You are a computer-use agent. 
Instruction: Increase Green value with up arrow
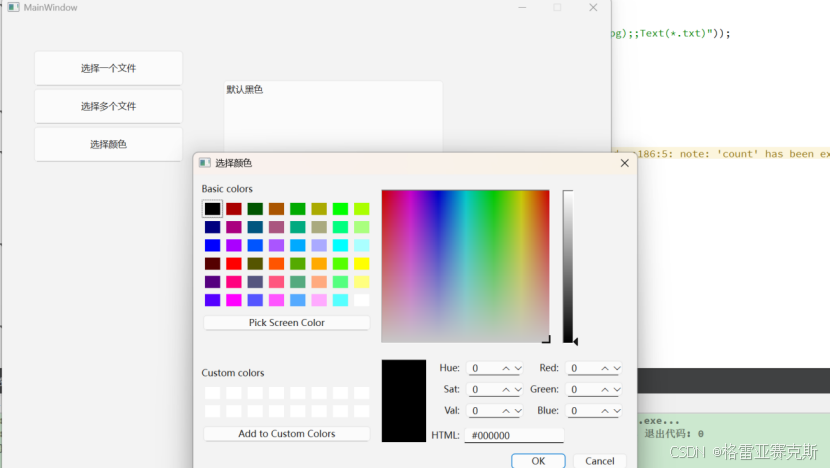[605, 389]
